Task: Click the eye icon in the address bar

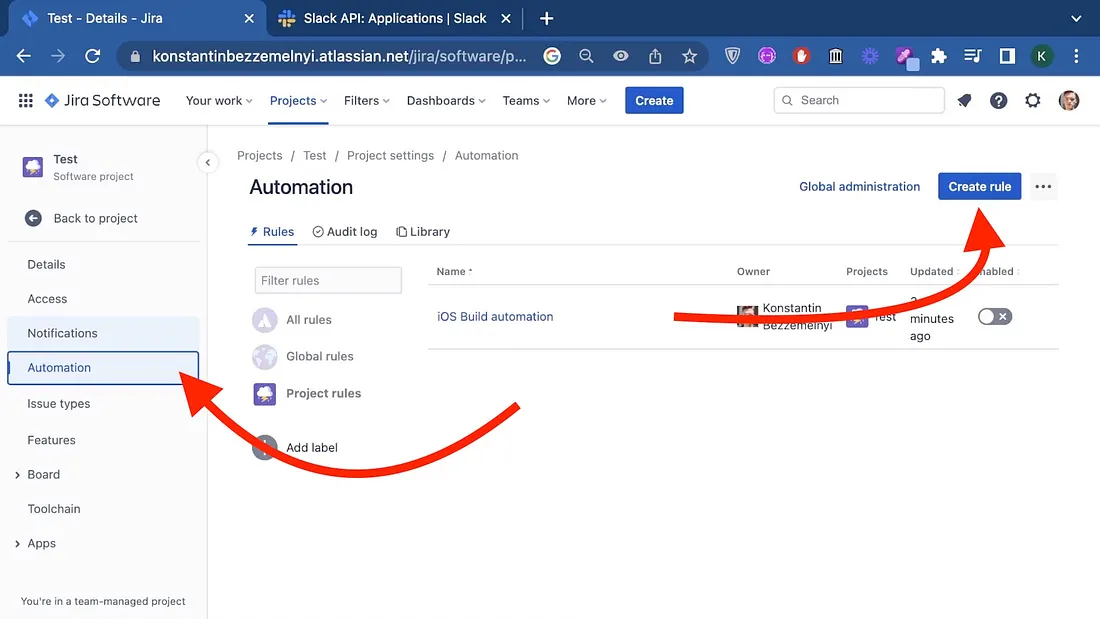Action: click(x=621, y=56)
